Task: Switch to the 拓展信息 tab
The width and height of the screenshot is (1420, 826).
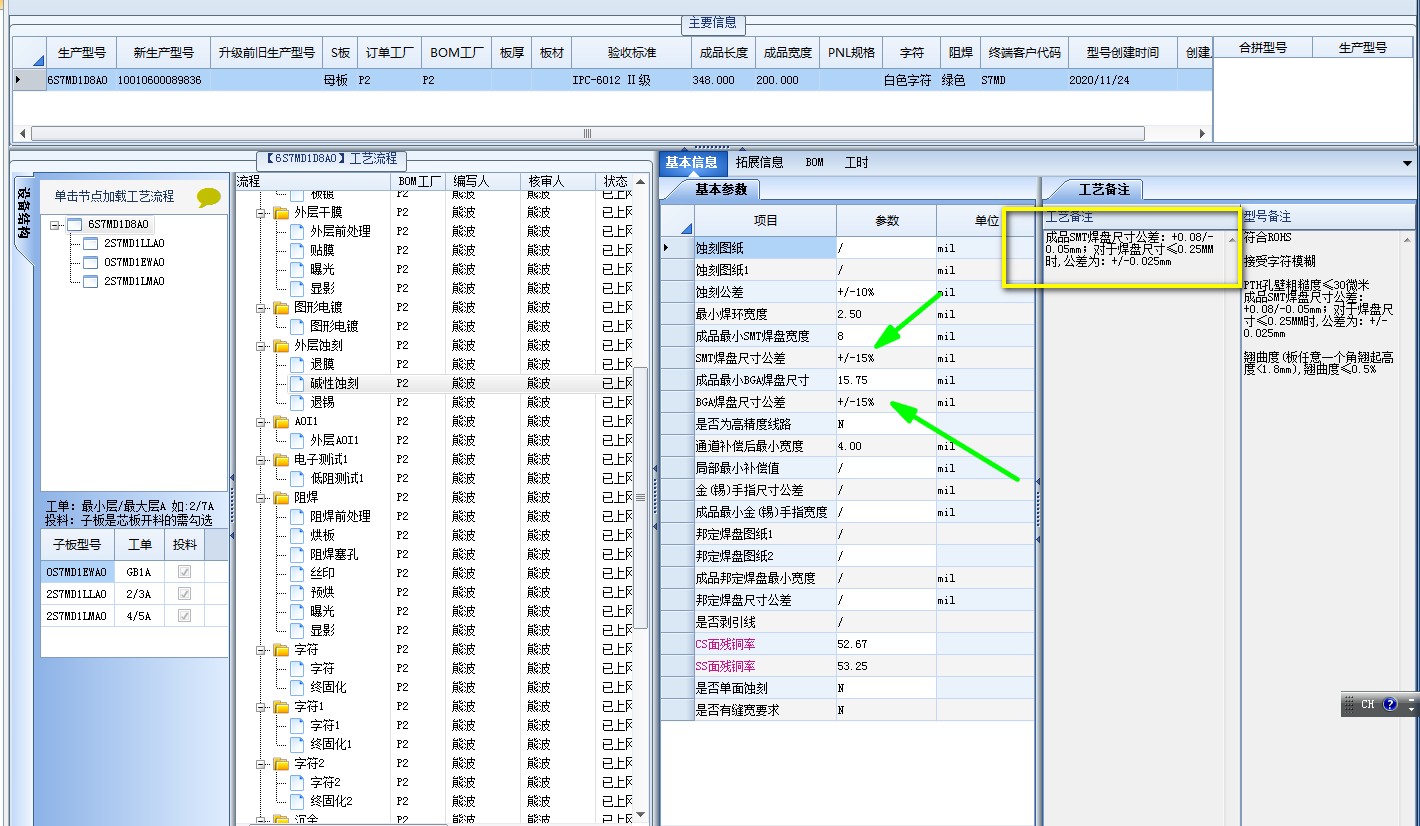Action: pyautogui.click(x=760, y=162)
